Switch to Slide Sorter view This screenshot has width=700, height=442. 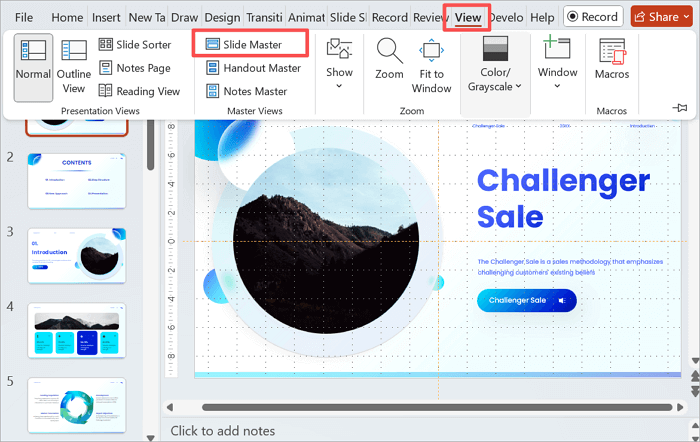coord(135,45)
